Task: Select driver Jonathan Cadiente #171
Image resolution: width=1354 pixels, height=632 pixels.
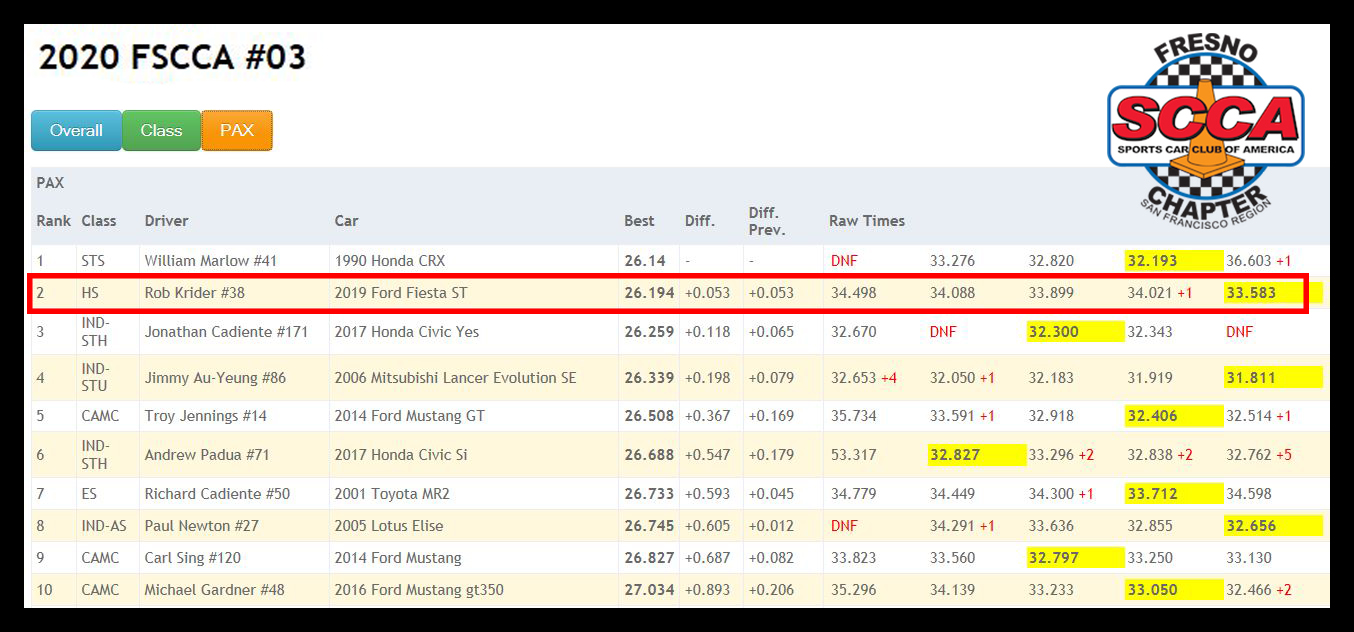Action: (x=226, y=331)
